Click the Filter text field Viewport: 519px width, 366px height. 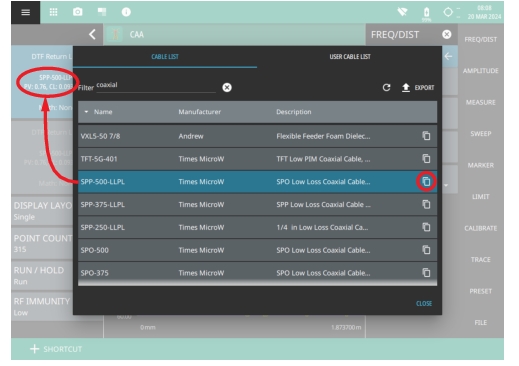tap(156, 85)
